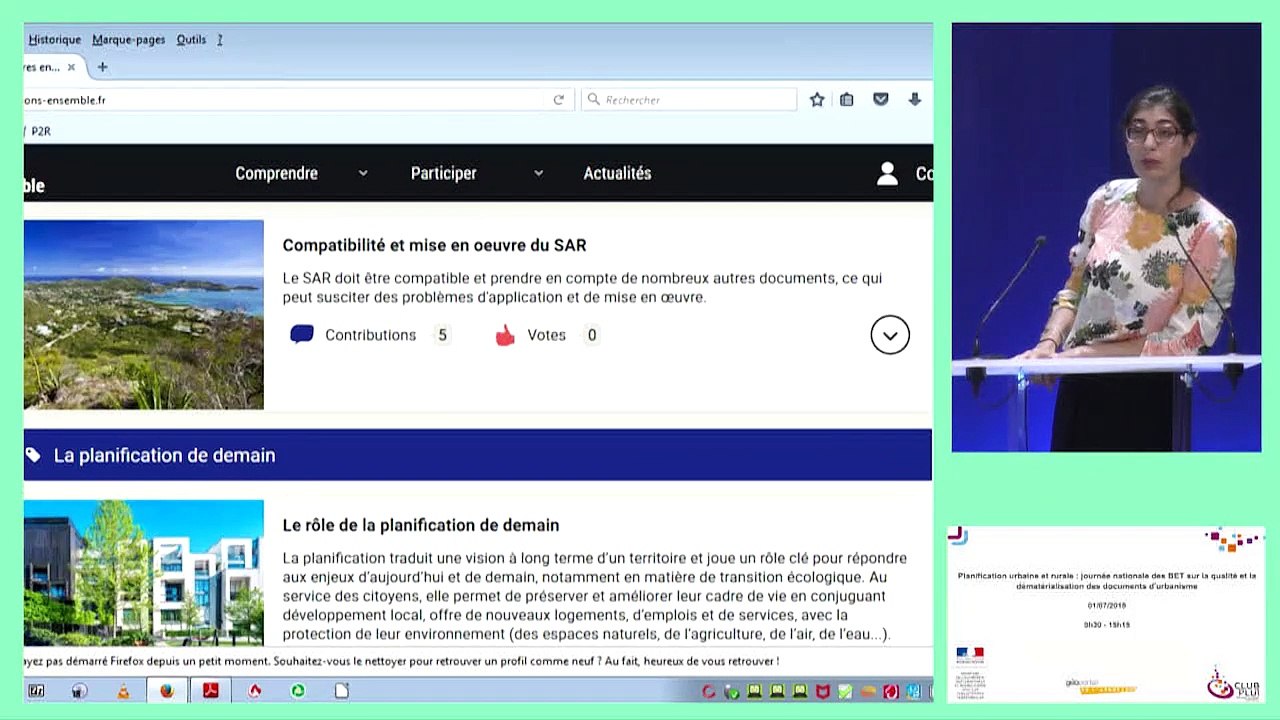Click the presentation title slide thumbnail
This screenshot has width=1280, height=720.
1106,614
